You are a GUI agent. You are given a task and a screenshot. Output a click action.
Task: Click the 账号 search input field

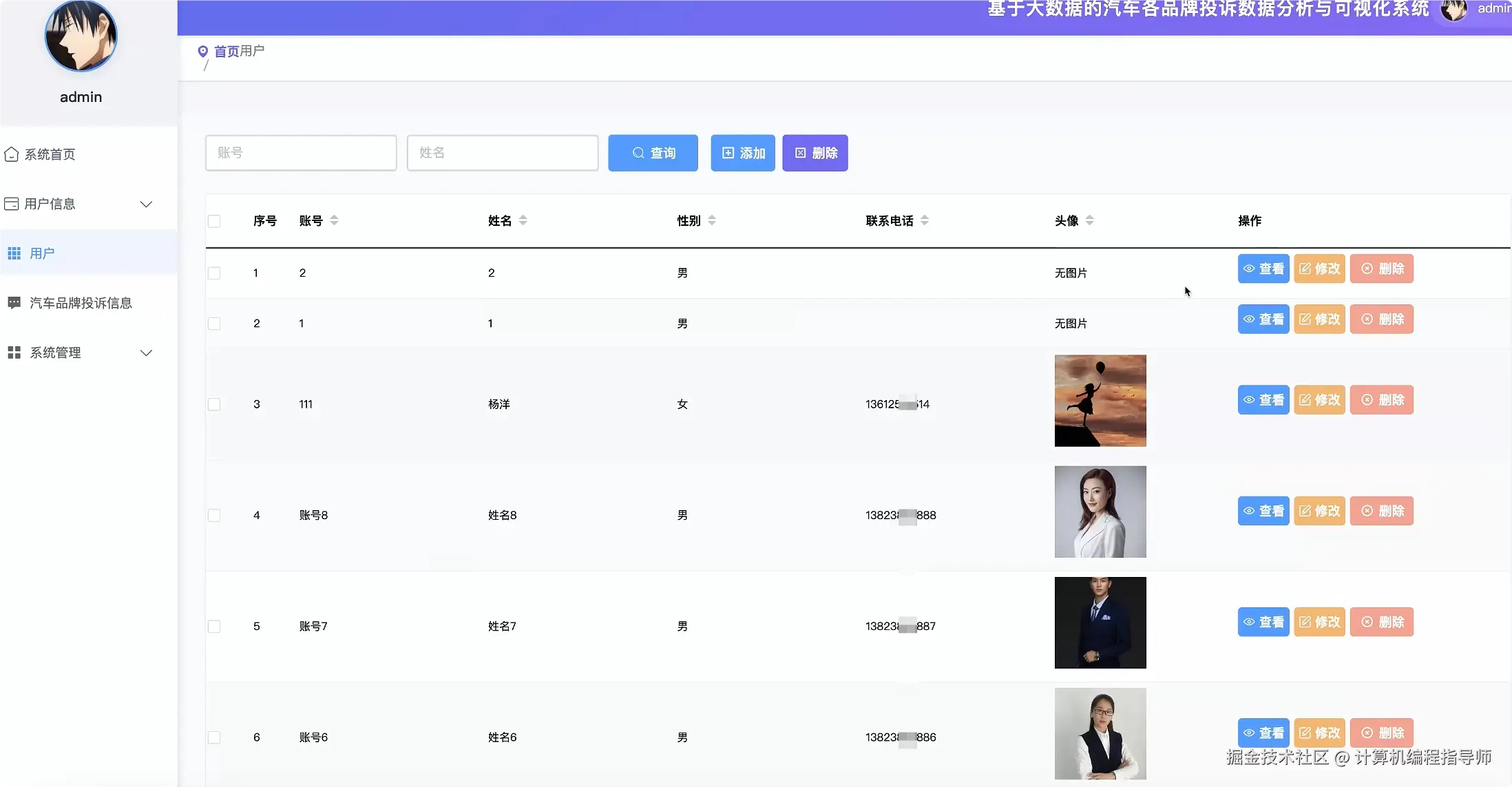click(301, 153)
